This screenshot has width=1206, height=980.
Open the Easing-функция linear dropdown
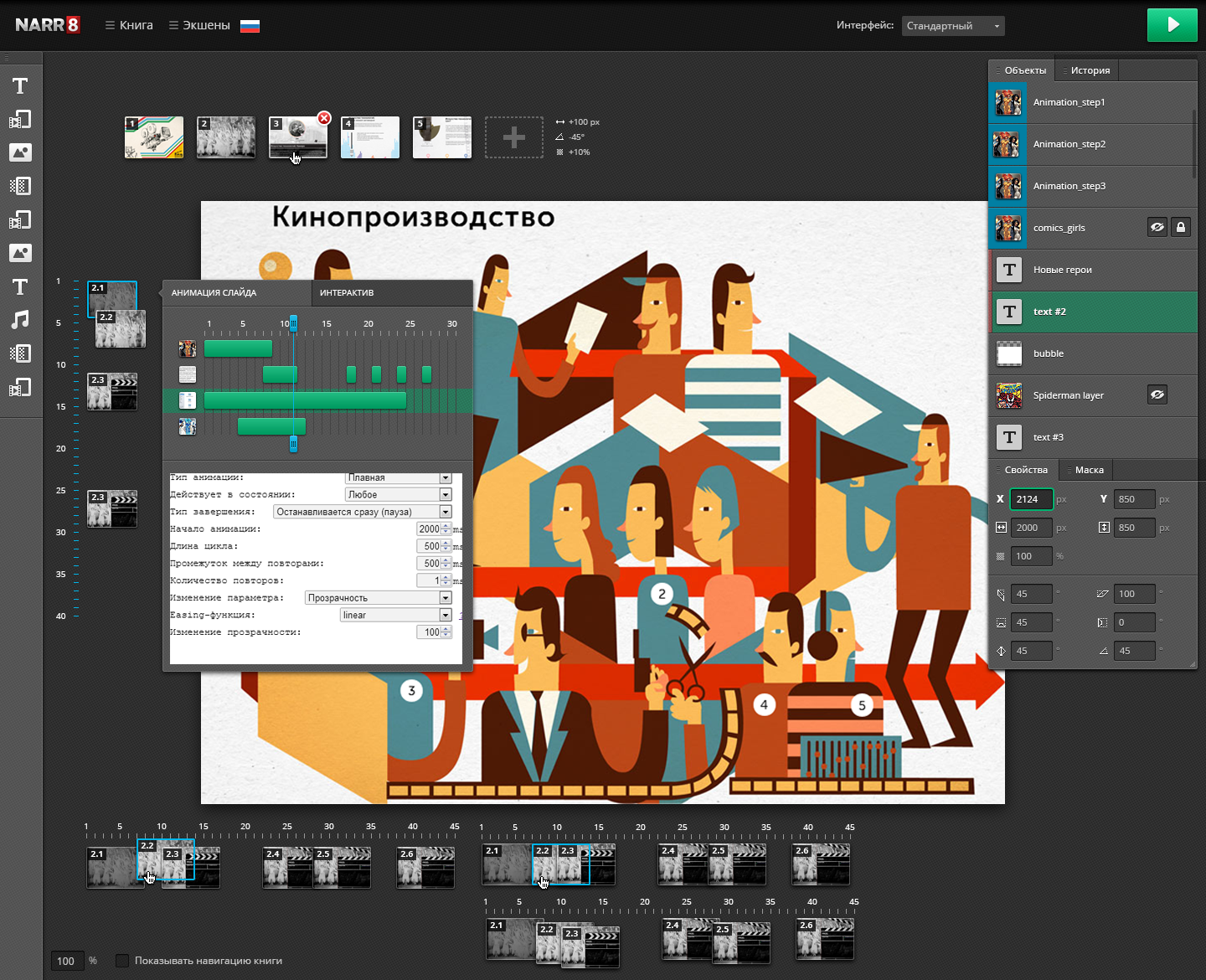point(396,615)
